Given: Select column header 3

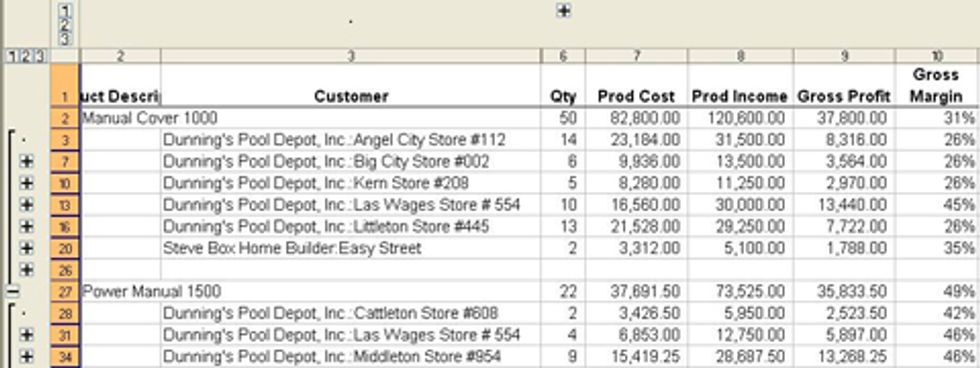Looking at the screenshot, I should [x=351, y=56].
